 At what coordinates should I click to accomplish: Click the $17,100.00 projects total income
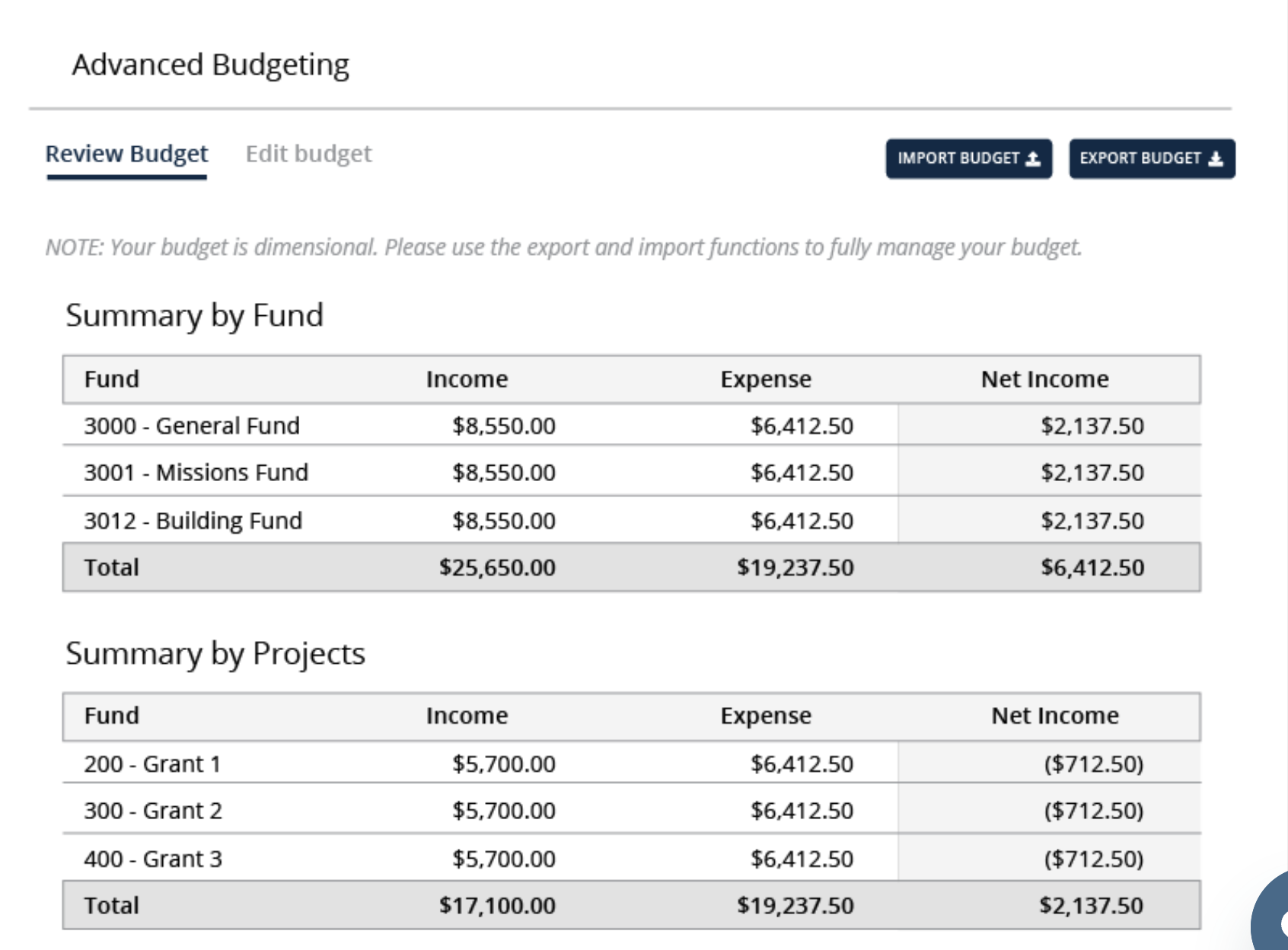click(497, 906)
